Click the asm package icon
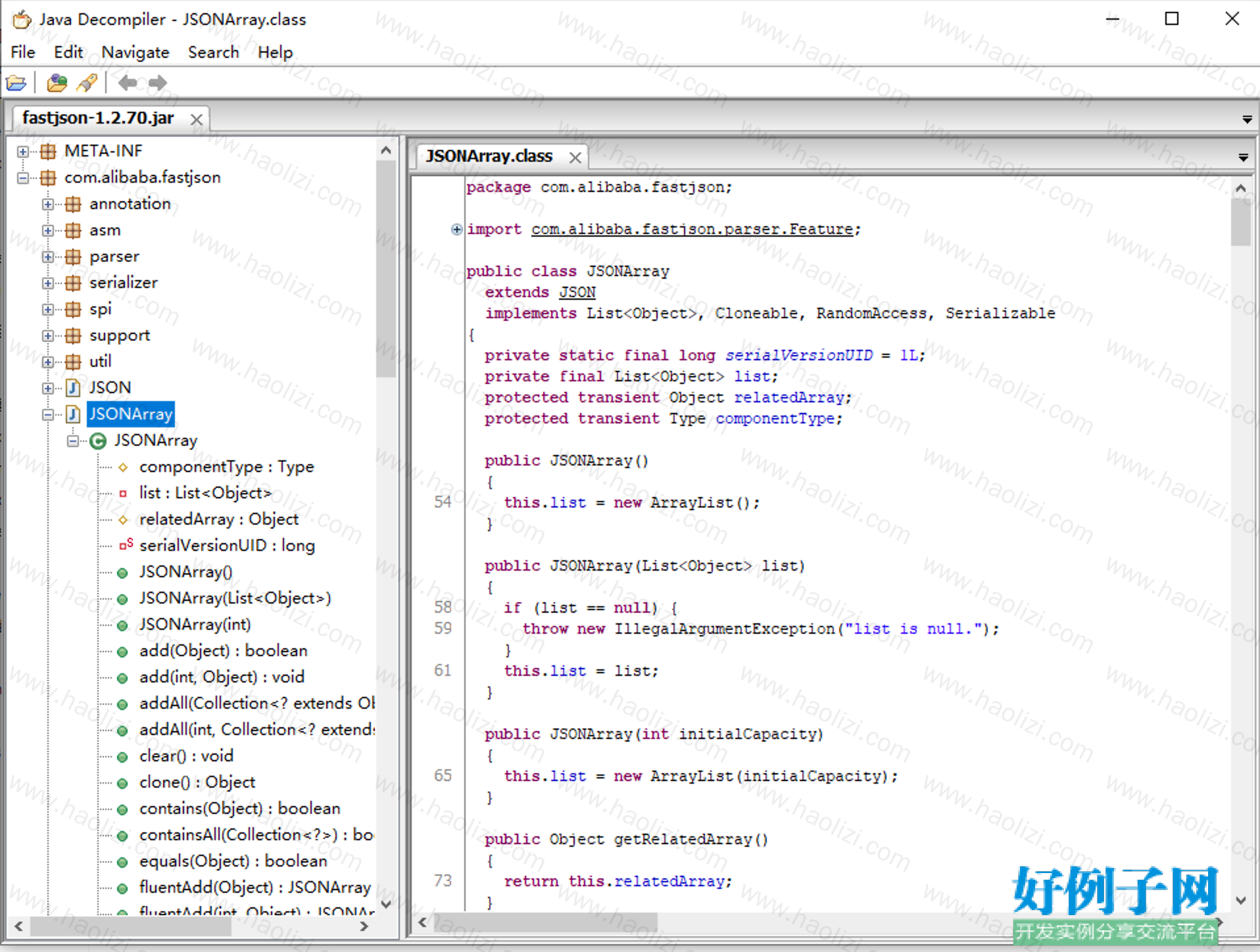The width and height of the screenshot is (1260, 952). coord(73,230)
